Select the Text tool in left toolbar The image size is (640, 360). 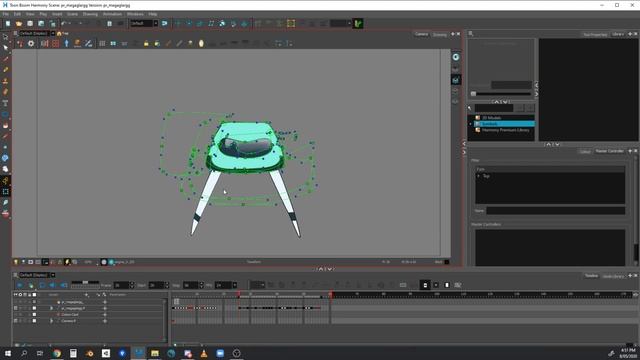(5, 103)
